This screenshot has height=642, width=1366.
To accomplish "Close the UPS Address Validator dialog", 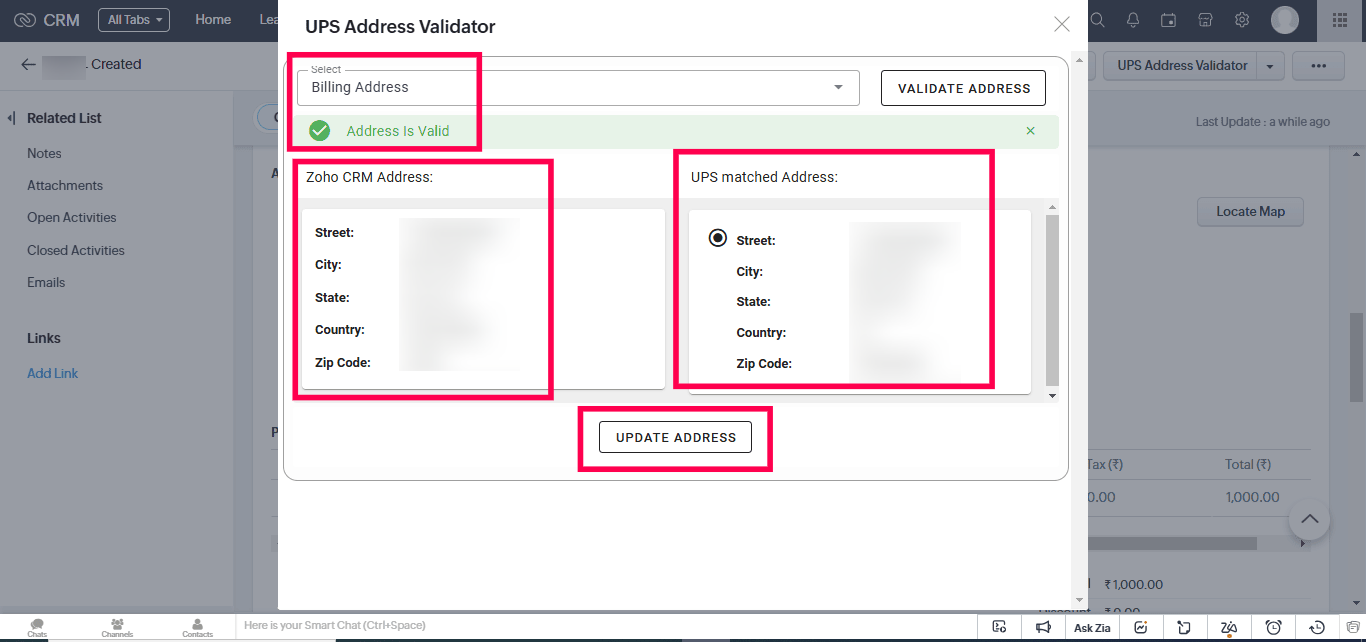I will click(1062, 25).
